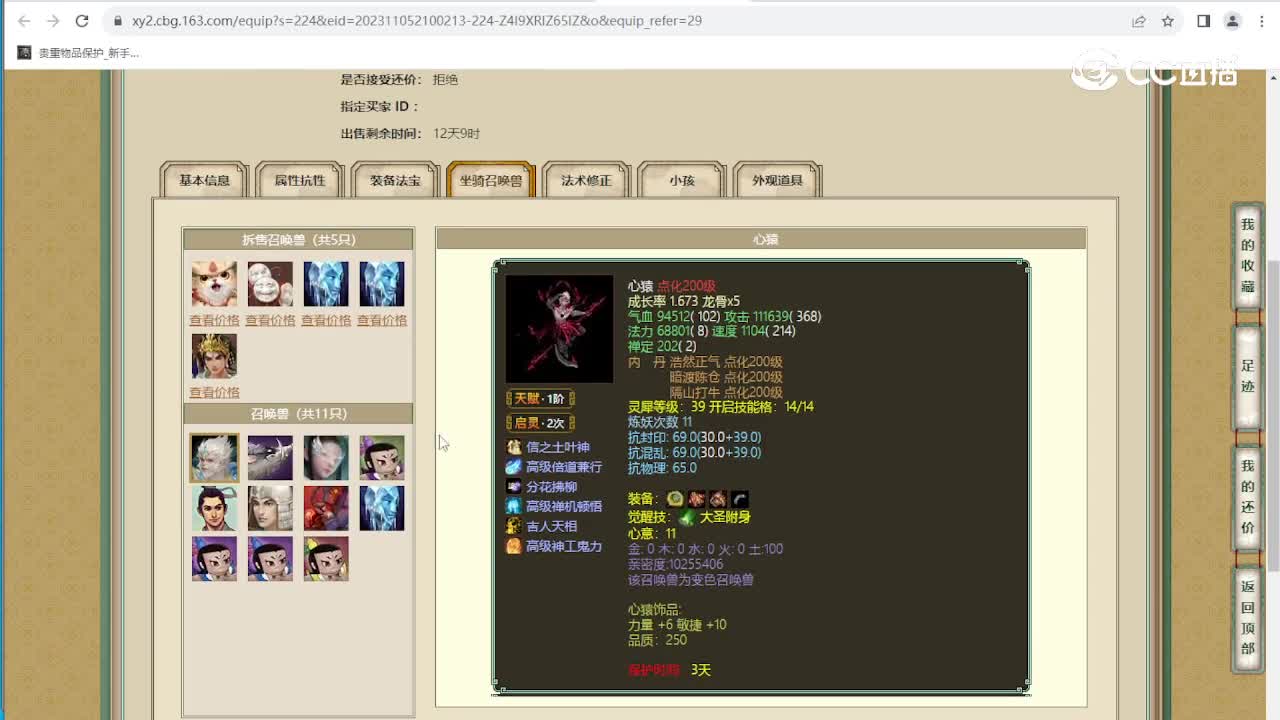Click the 召唤兽 (共11只) header
The width and height of the screenshot is (1280, 720).
click(x=298, y=414)
